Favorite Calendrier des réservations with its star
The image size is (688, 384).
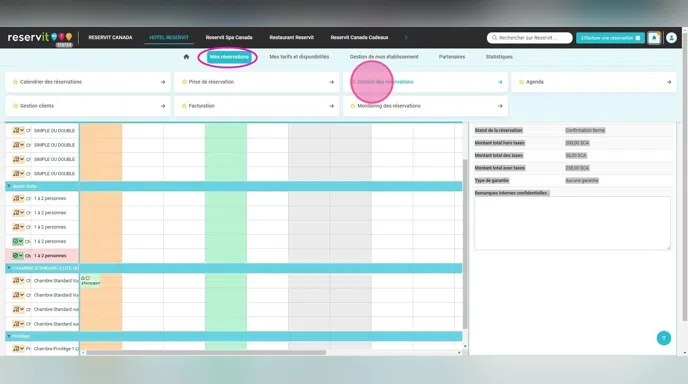tap(15, 82)
